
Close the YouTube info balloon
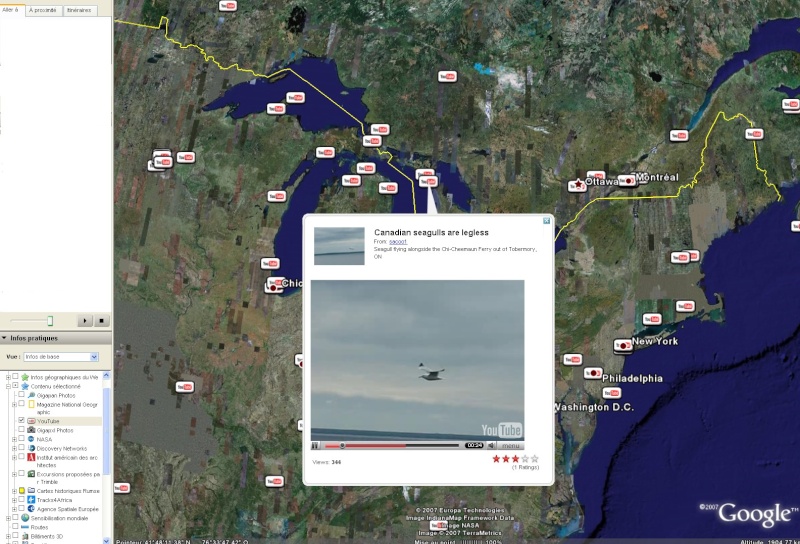(546, 220)
